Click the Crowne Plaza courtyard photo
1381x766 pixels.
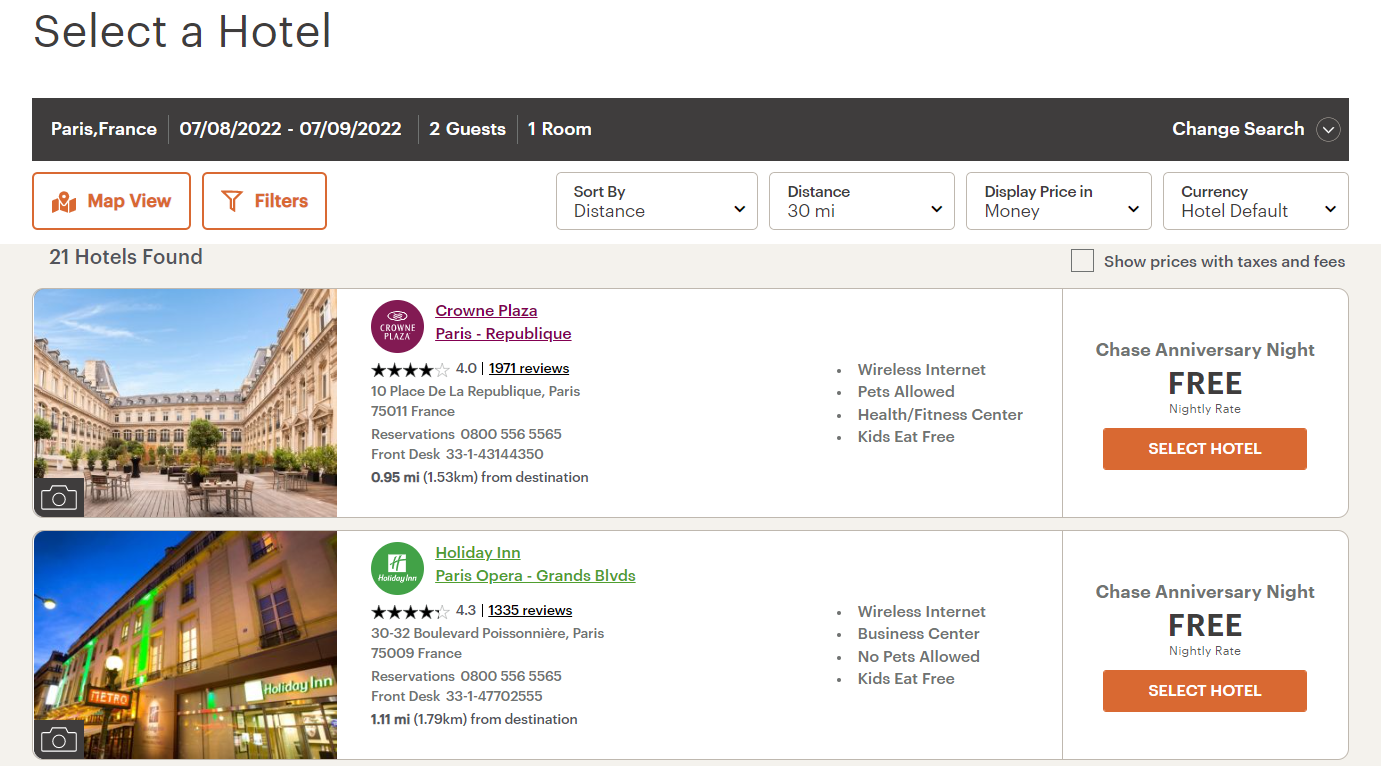pyautogui.click(x=185, y=403)
